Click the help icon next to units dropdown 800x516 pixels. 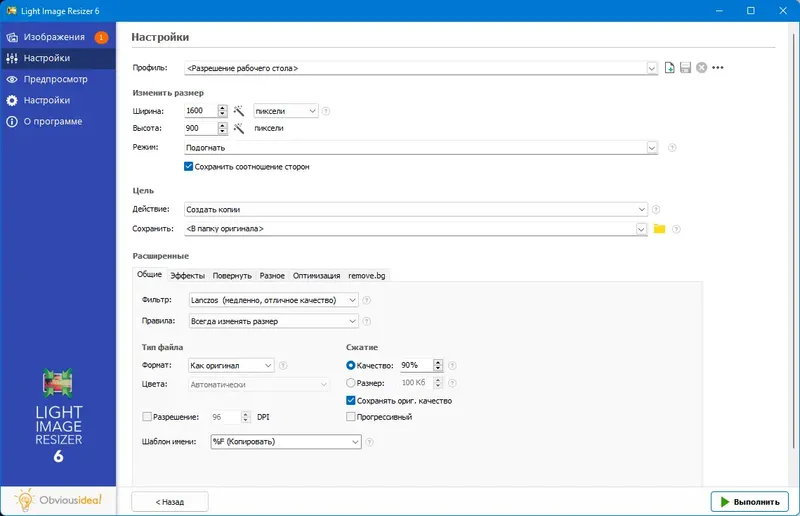tap(326, 111)
